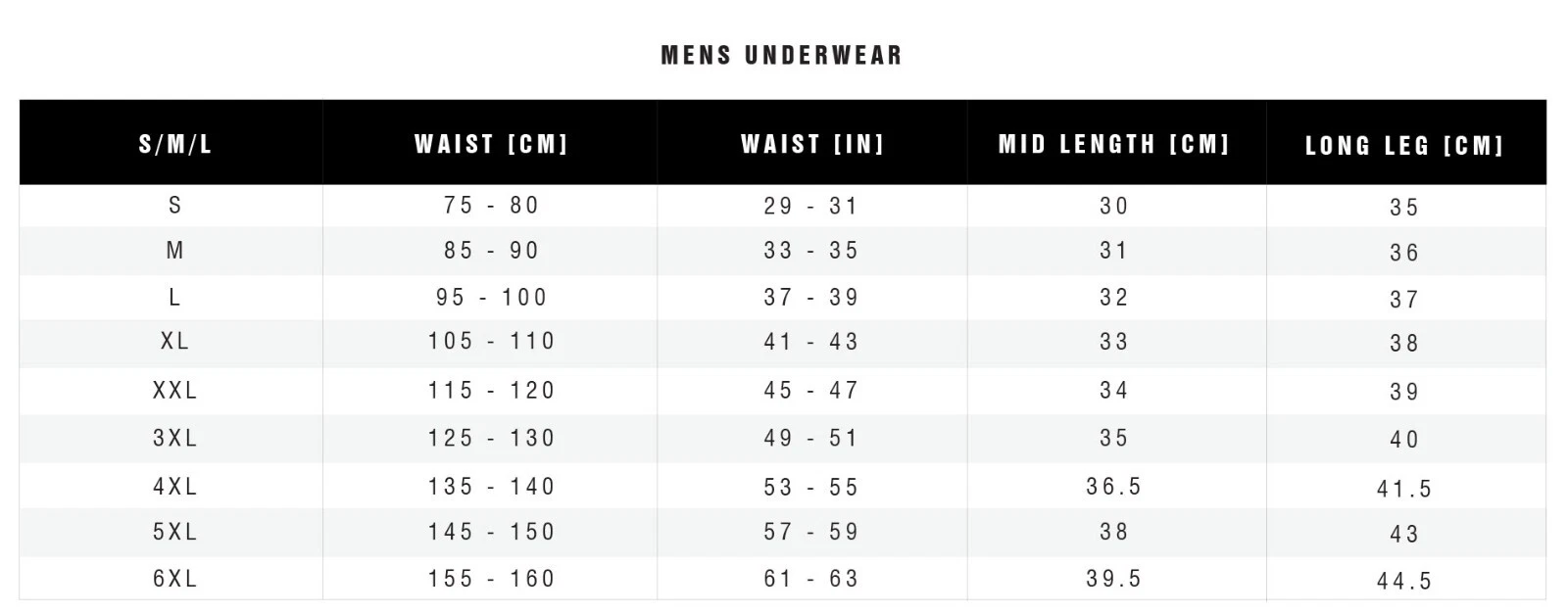Select the MID LENGTH [CM] header

[x=1114, y=145]
